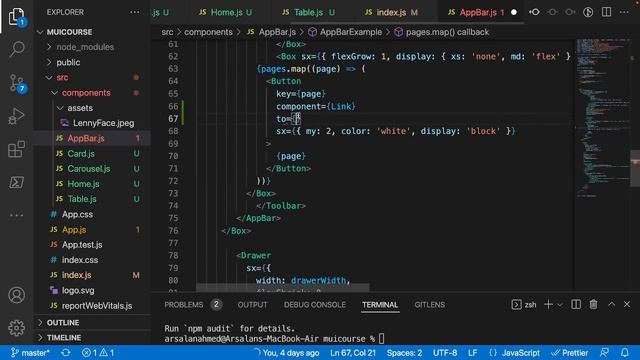The width and height of the screenshot is (640, 360).
Task: Kill the terminal with trash icon
Action: tap(593, 304)
